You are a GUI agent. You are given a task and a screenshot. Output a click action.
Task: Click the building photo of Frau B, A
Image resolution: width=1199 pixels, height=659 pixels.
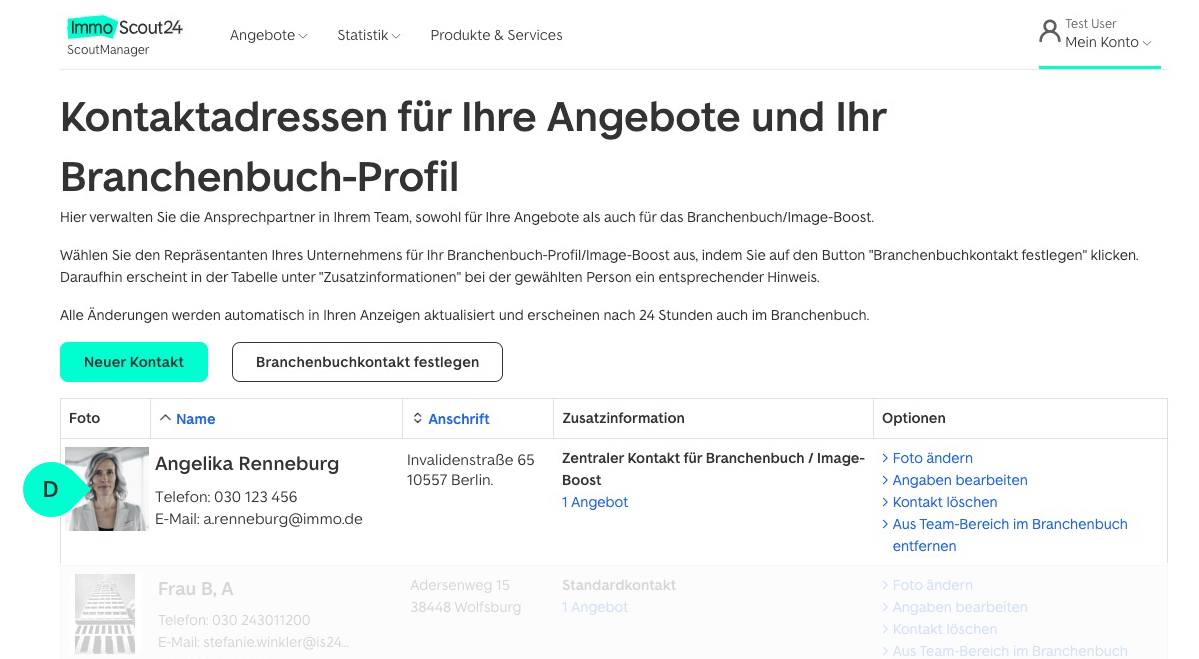click(x=105, y=613)
